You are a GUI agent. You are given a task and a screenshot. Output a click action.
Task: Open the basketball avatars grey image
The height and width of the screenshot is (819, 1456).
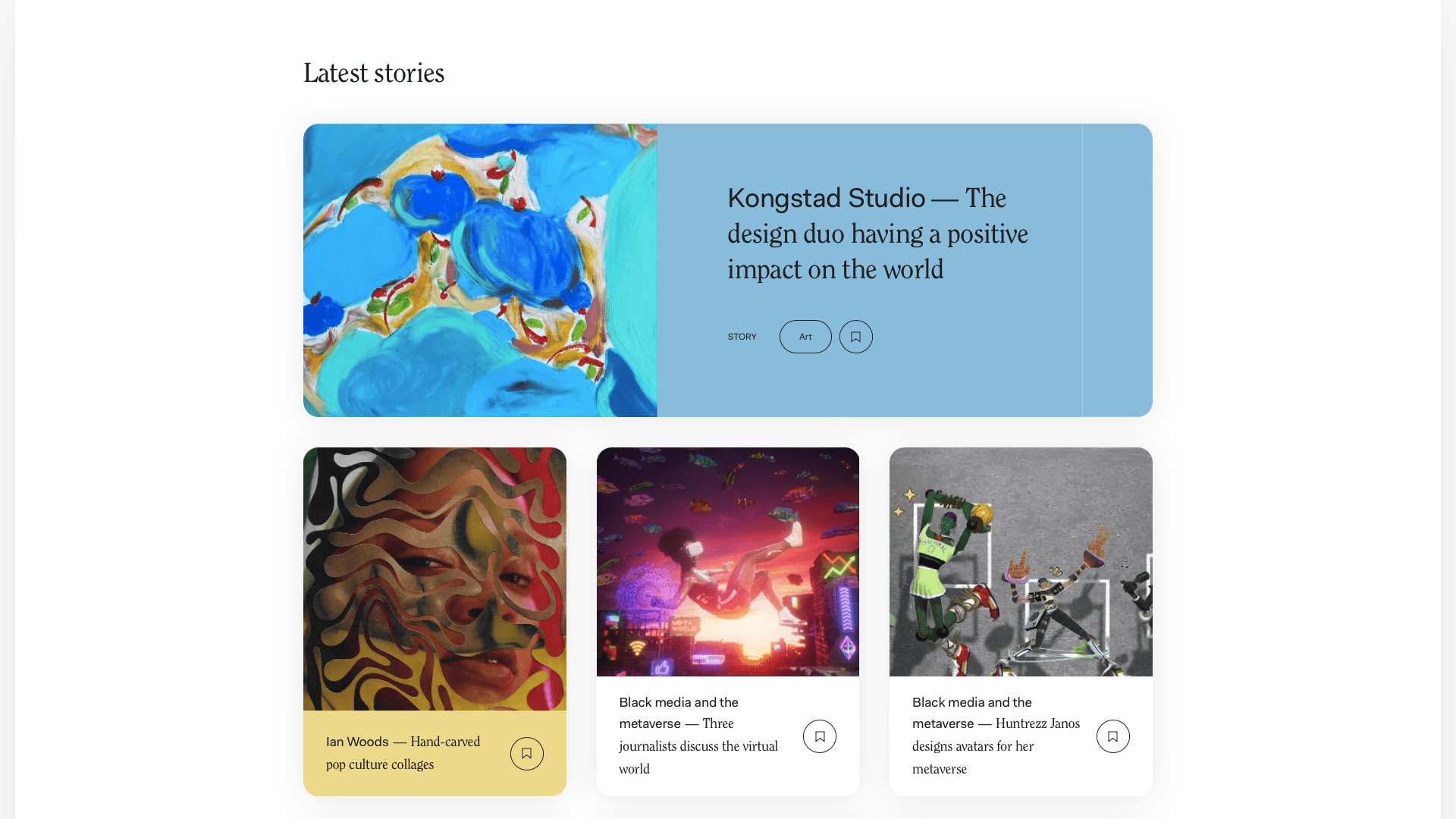[1021, 562]
